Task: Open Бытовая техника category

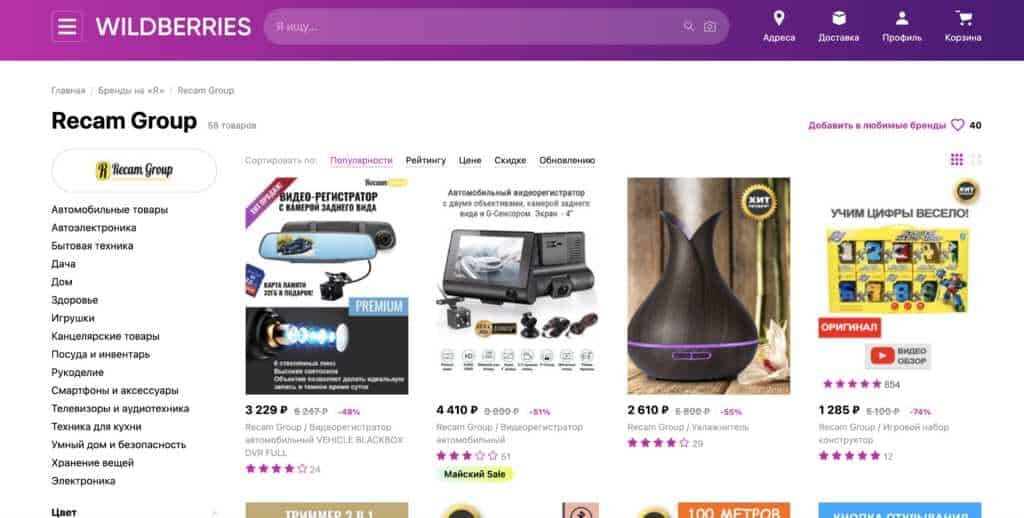Action: [92, 246]
